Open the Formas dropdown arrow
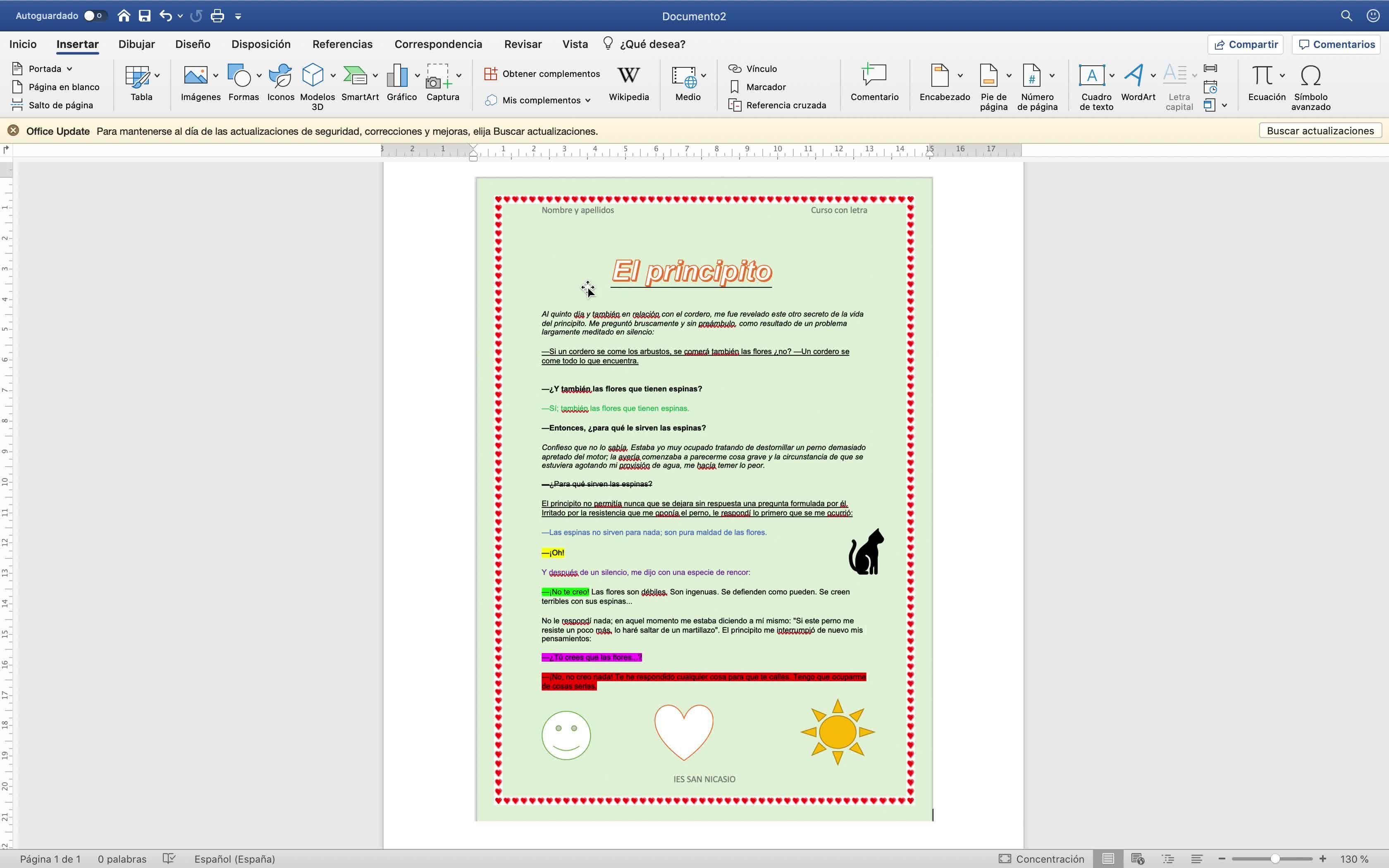This screenshot has width=1389, height=868. click(259, 76)
